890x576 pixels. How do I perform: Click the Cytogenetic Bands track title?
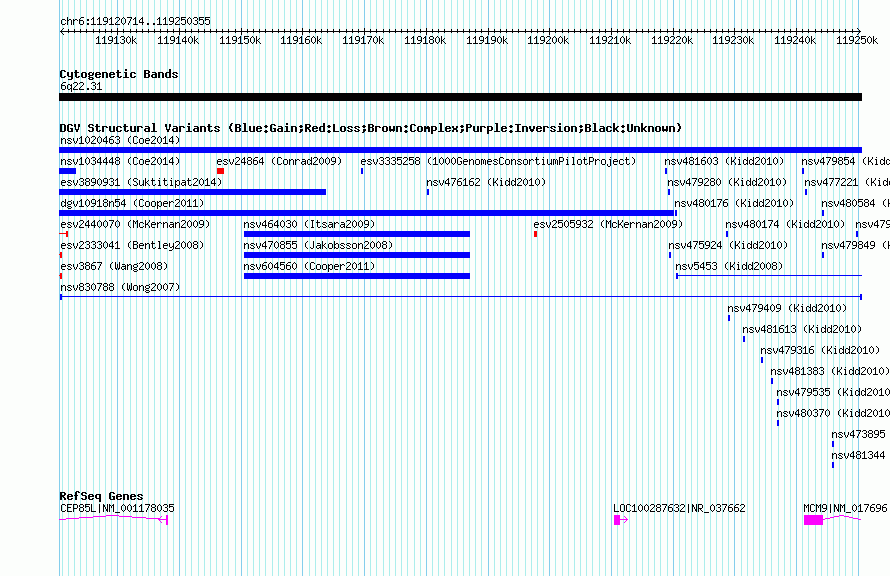(x=119, y=74)
